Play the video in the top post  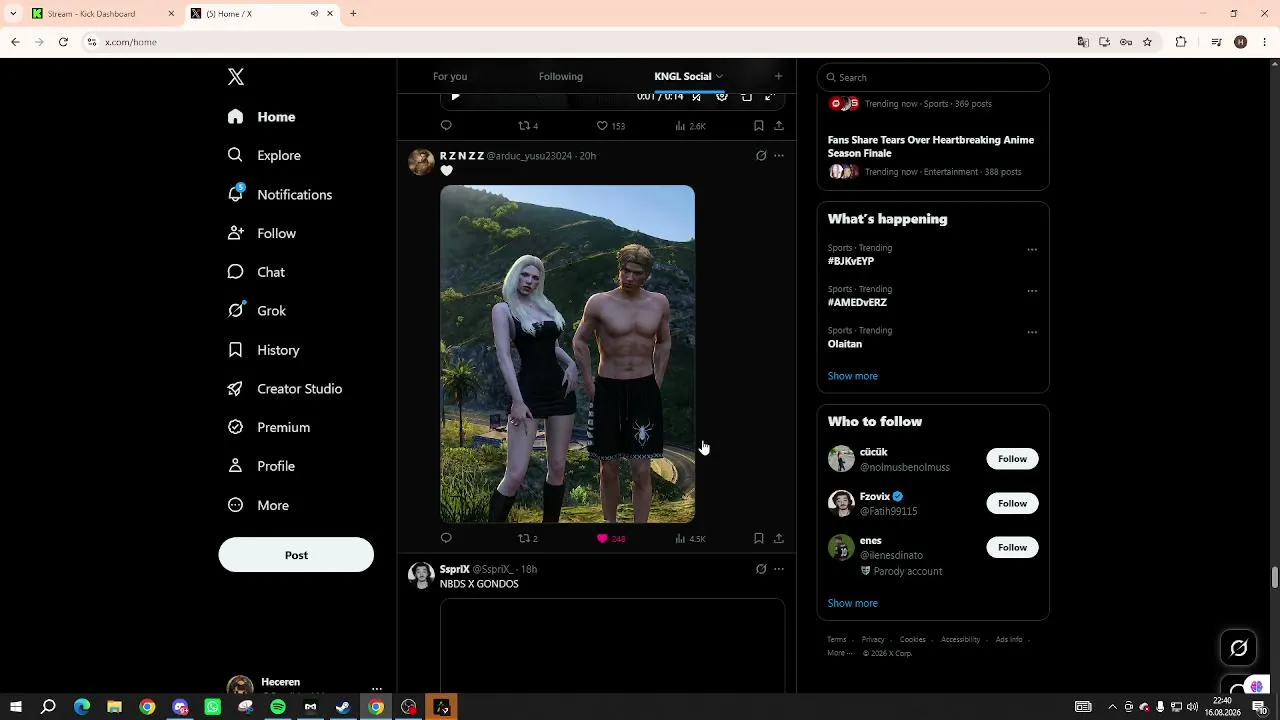pyautogui.click(x=455, y=96)
